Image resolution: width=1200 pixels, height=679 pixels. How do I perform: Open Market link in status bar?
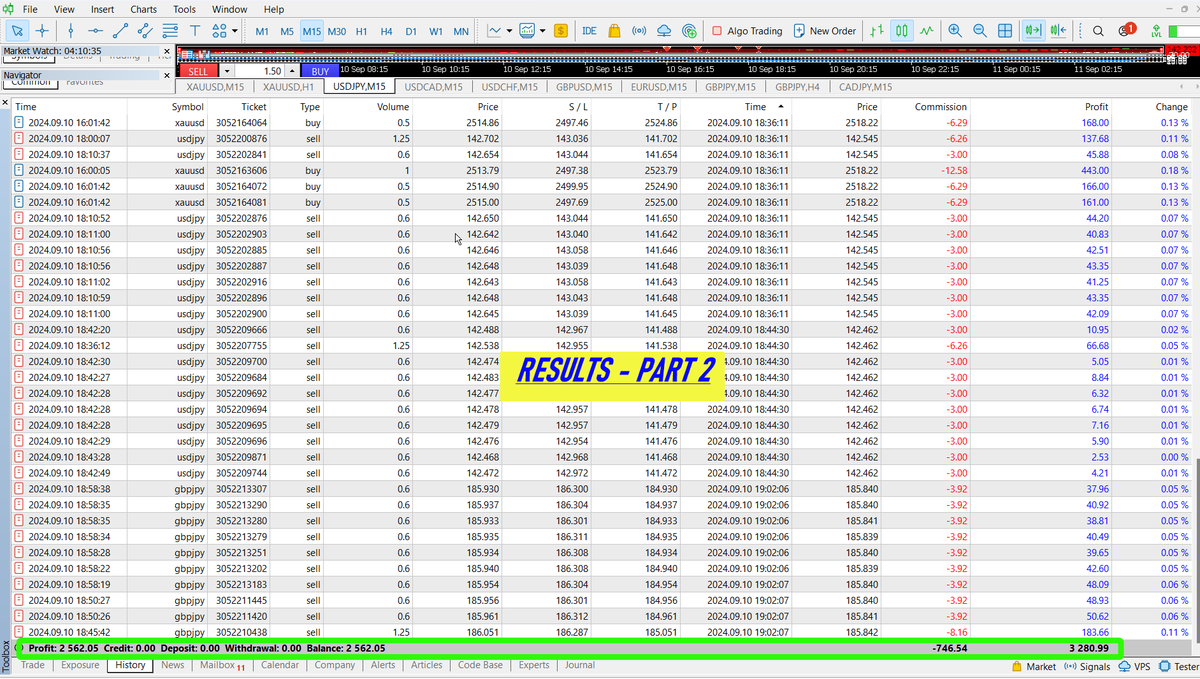click(x=1033, y=666)
